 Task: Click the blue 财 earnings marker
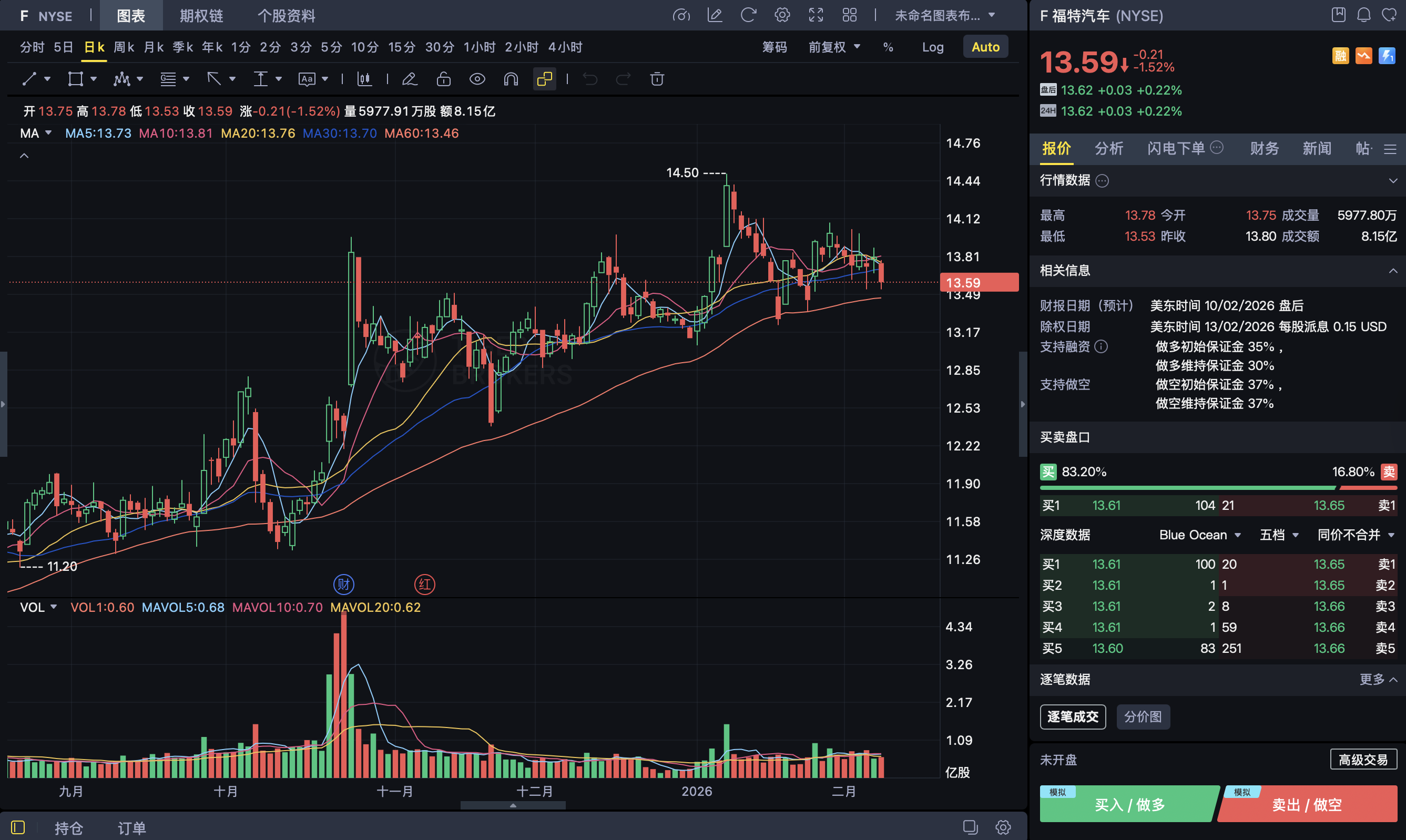343,584
